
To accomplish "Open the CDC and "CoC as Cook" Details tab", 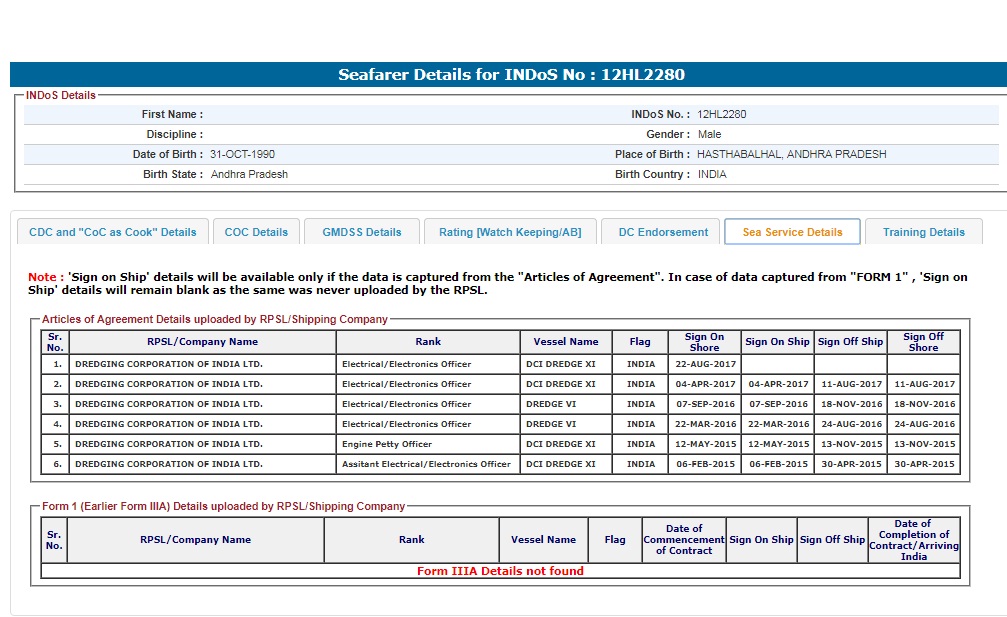I will tap(113, 232).
